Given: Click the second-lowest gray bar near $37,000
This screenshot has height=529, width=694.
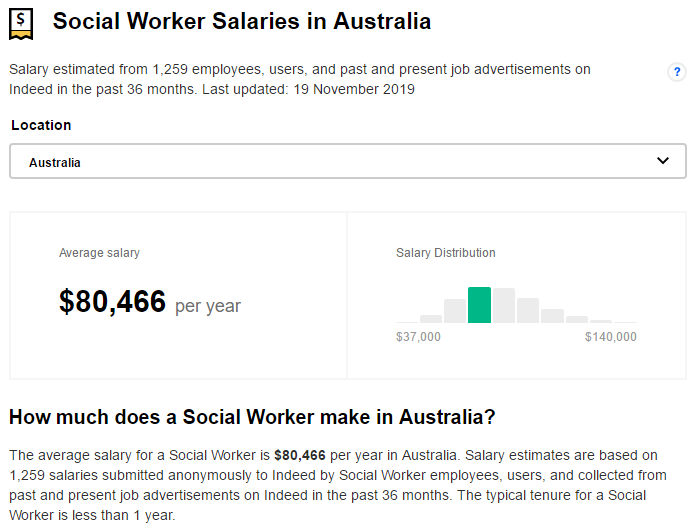Looking at the screenshot, I should [x=431, y=319].
